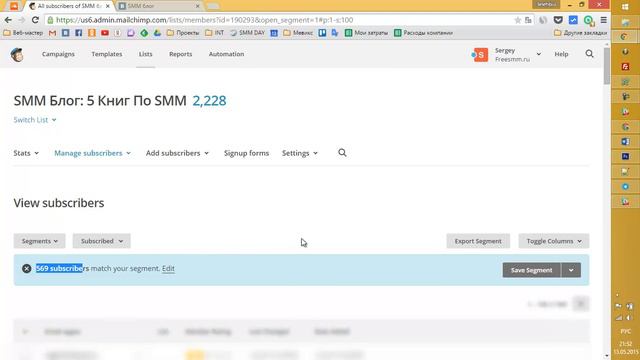This screenshot has height=360, width=640.
Task: Open the Другие закладки folder
Action: click(580, 33)
